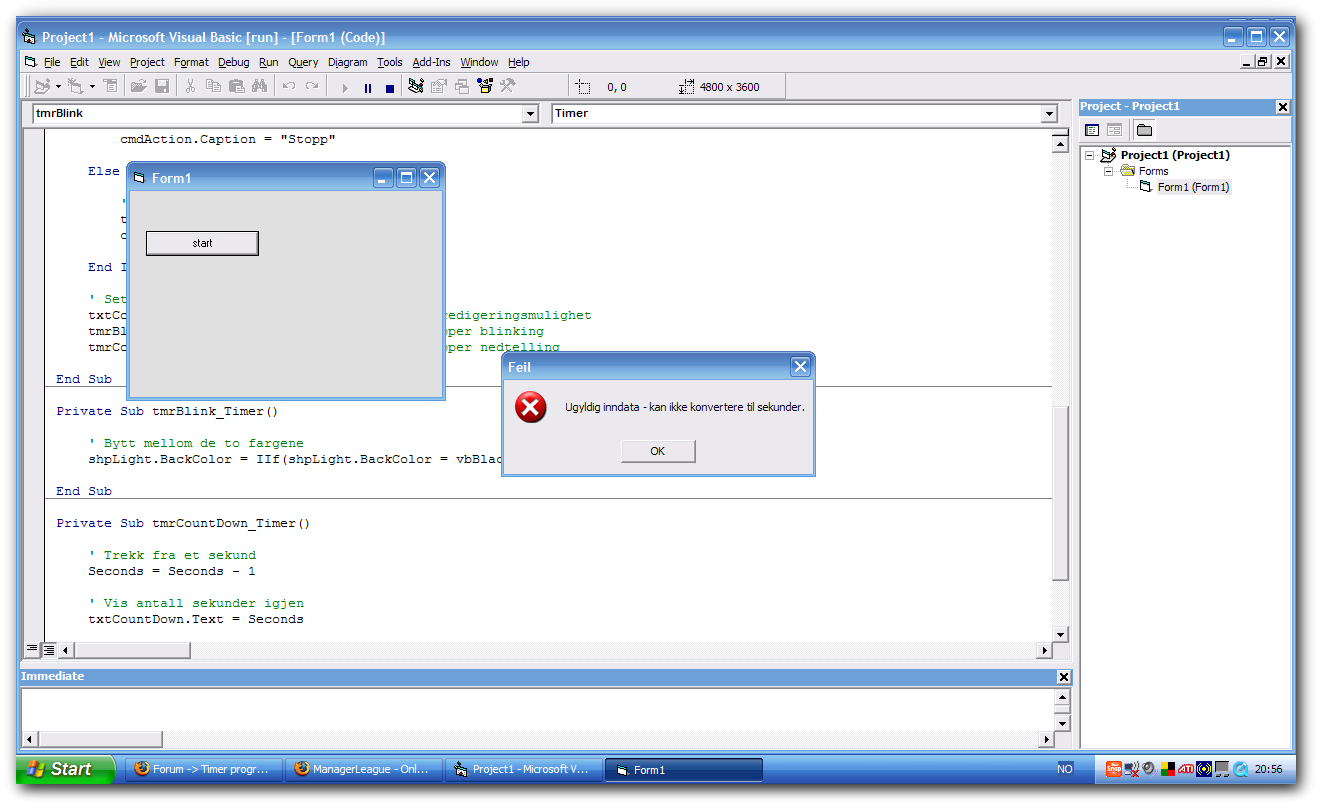Image resolution: width=1320 pixels, height=808 pixels.
Task: Switch to the Forum Firefox taskbar window
Action: click(202, 769)
